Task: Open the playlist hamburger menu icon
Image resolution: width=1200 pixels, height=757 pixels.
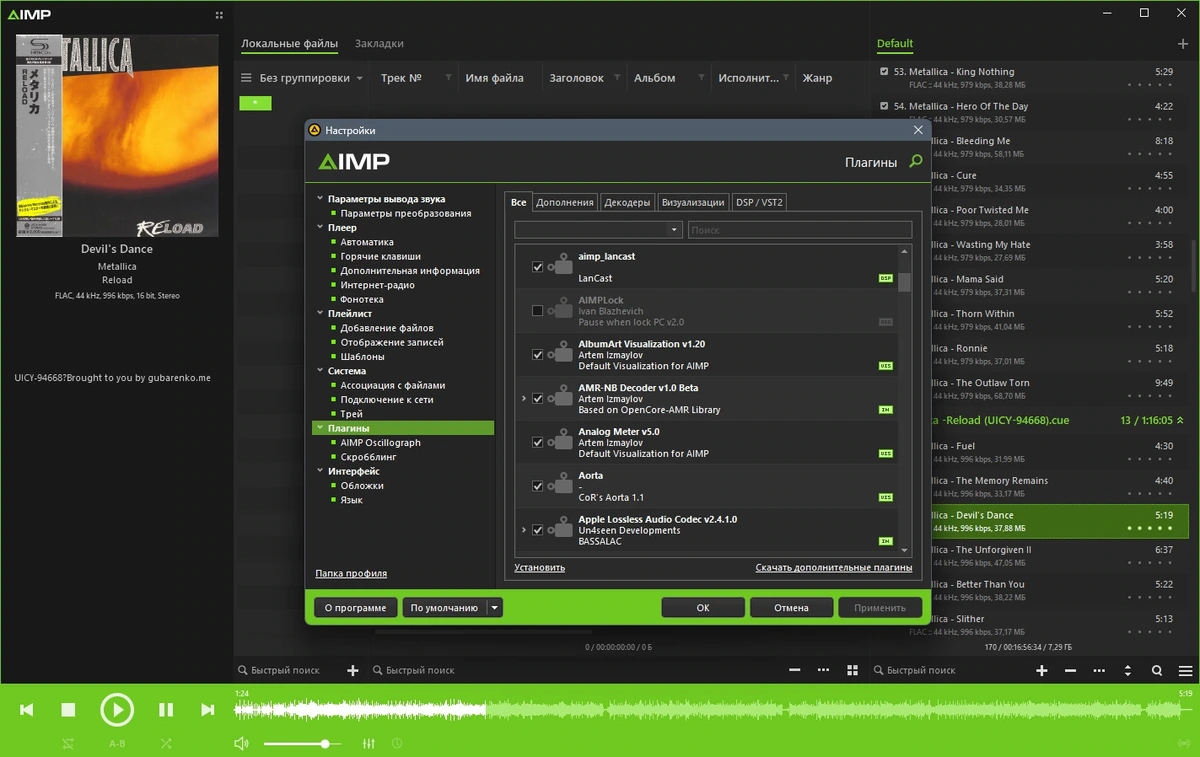Action: click(1185, 671)
